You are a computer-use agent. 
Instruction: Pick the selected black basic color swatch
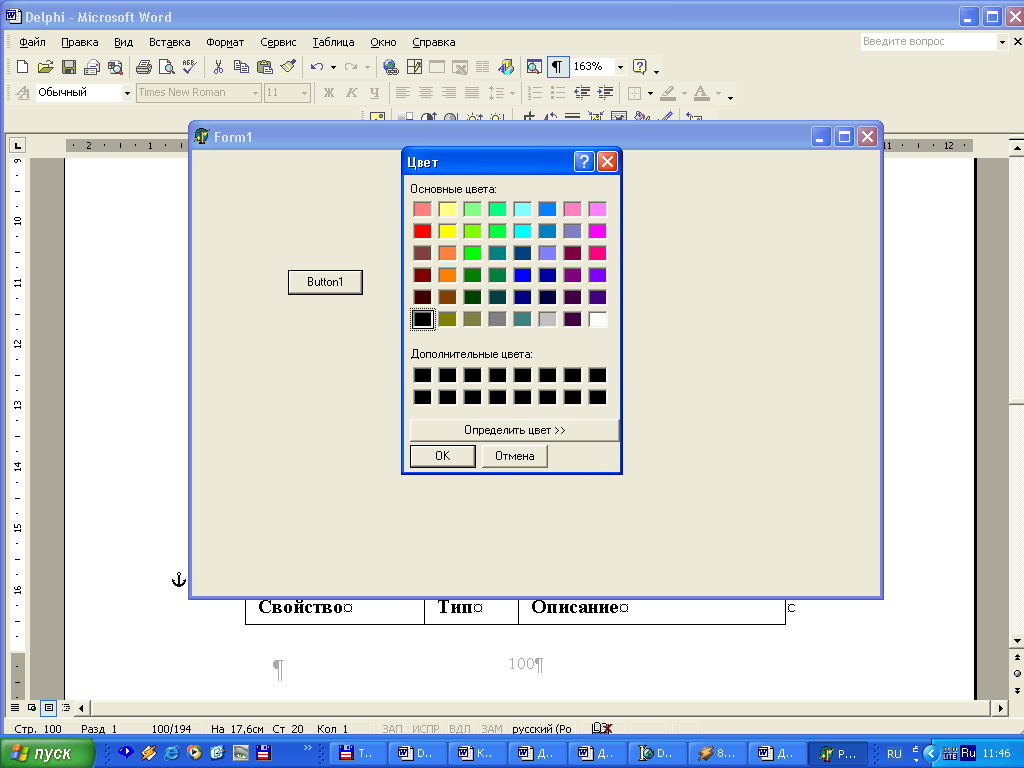(423, 319)
